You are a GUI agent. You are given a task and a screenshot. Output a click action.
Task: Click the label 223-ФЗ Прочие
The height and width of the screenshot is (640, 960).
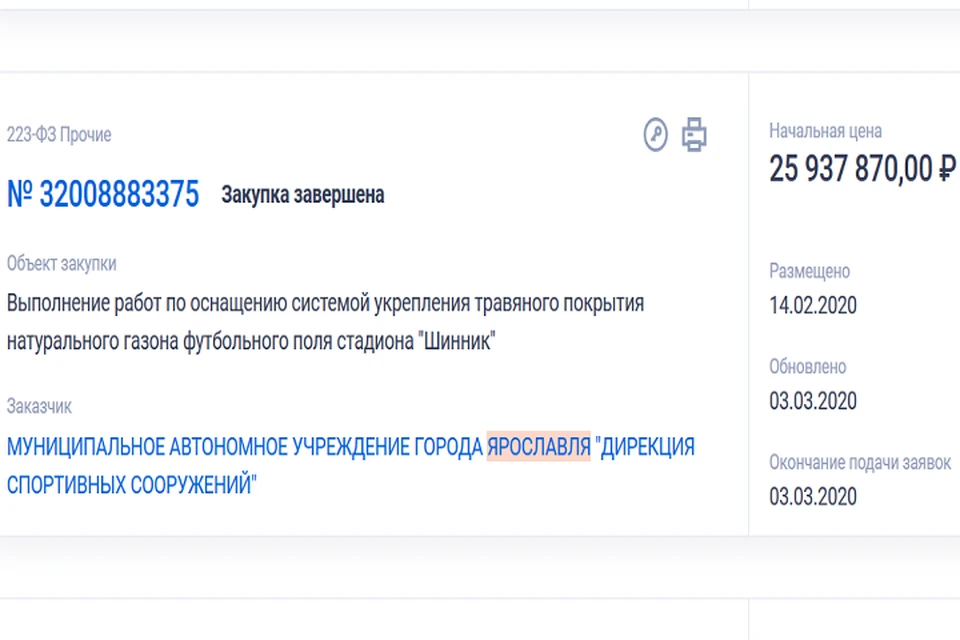coord(59,135)
